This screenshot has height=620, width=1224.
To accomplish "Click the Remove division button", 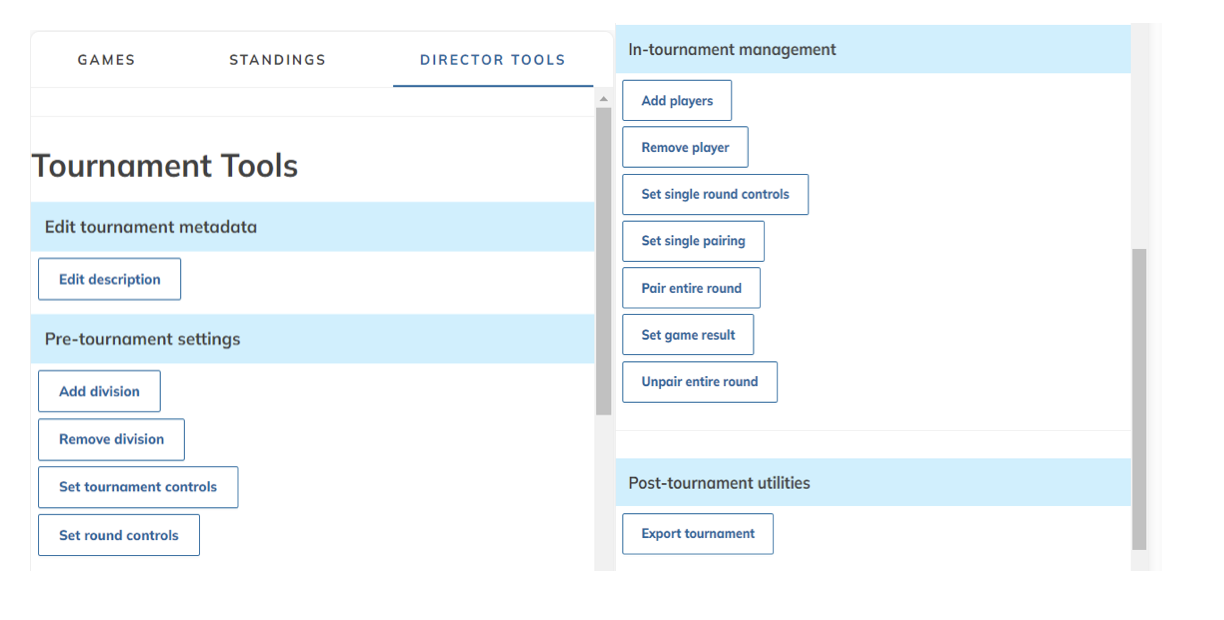I will [111, 439].
